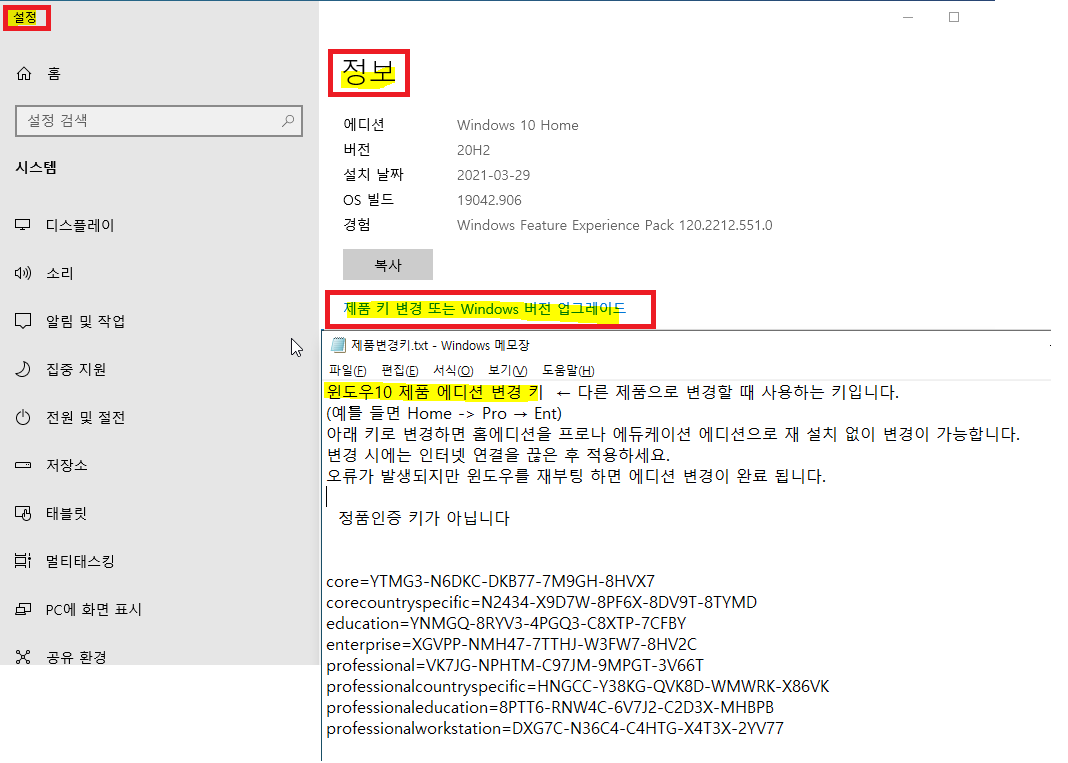This screenshot has width=1068, height=763.
Task: Click the OS build 19042.906 value
Action: point(489,200)
